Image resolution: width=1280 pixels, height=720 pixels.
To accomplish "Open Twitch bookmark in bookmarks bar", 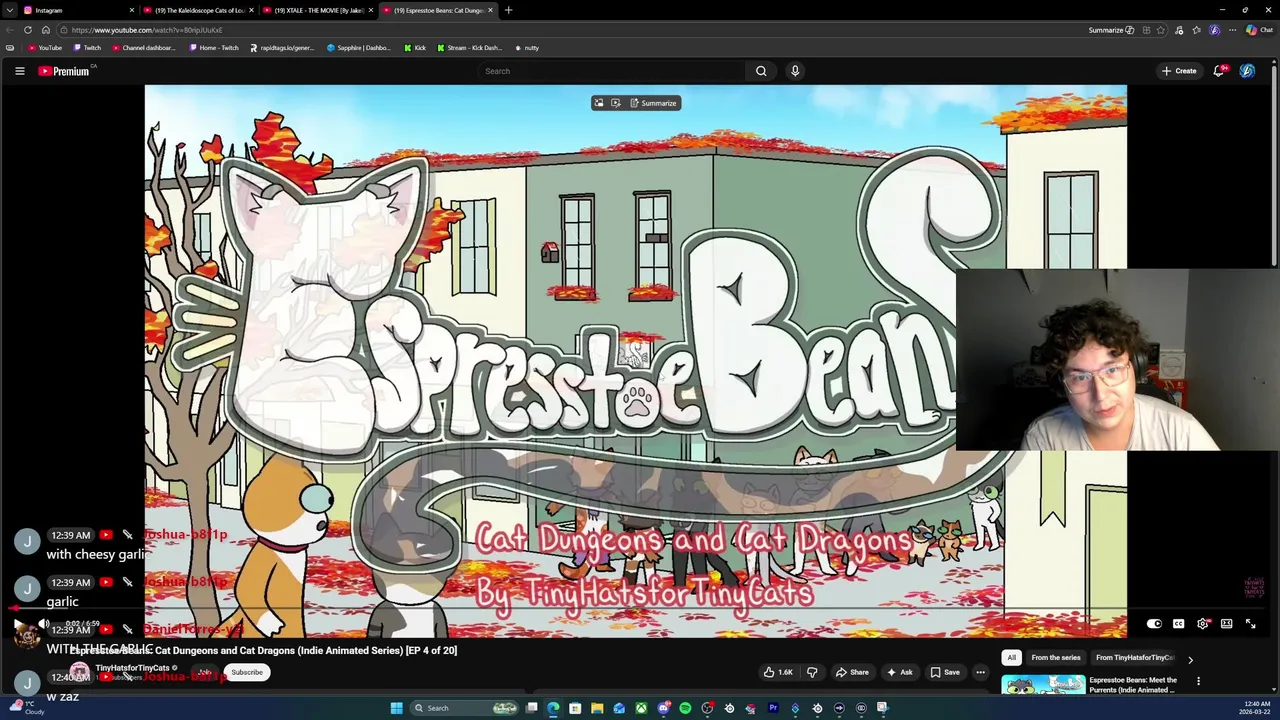I will pyautogui.click(x=87, y=47).
